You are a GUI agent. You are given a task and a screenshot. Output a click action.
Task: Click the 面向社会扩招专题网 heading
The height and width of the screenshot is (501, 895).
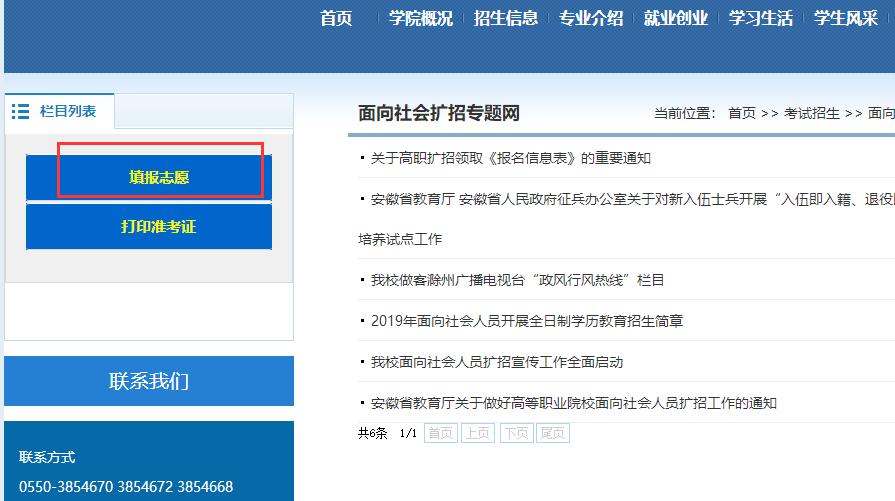tap(438, 113)
